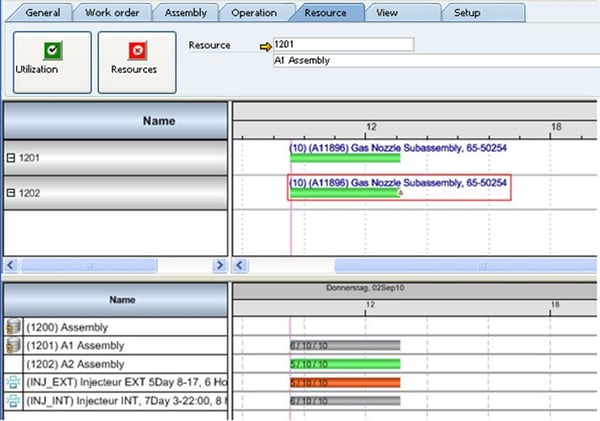Click the red X Resources icon

pyautogui.click(x=137, y=51)
